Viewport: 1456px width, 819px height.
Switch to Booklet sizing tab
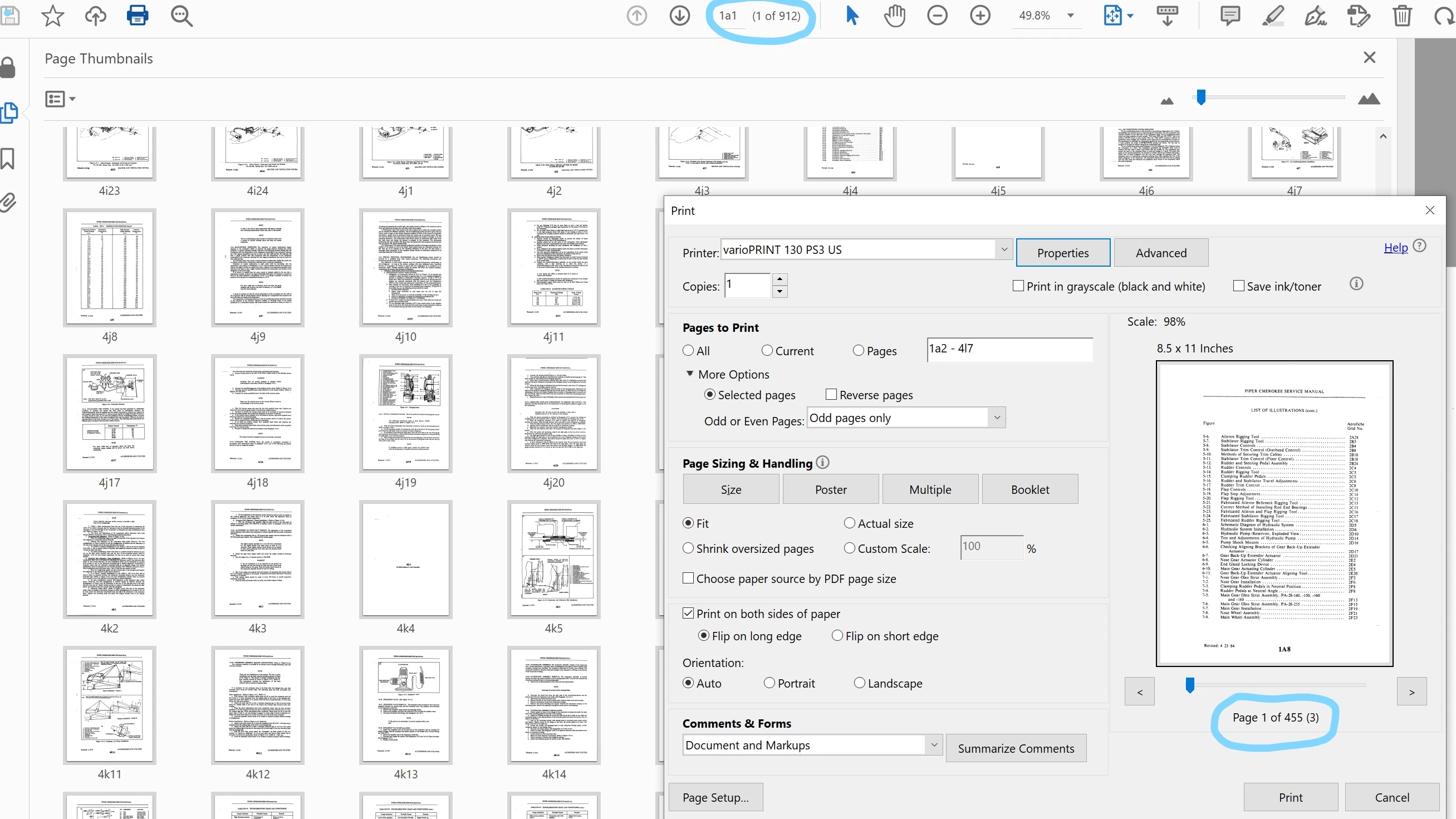(1030, 489)
